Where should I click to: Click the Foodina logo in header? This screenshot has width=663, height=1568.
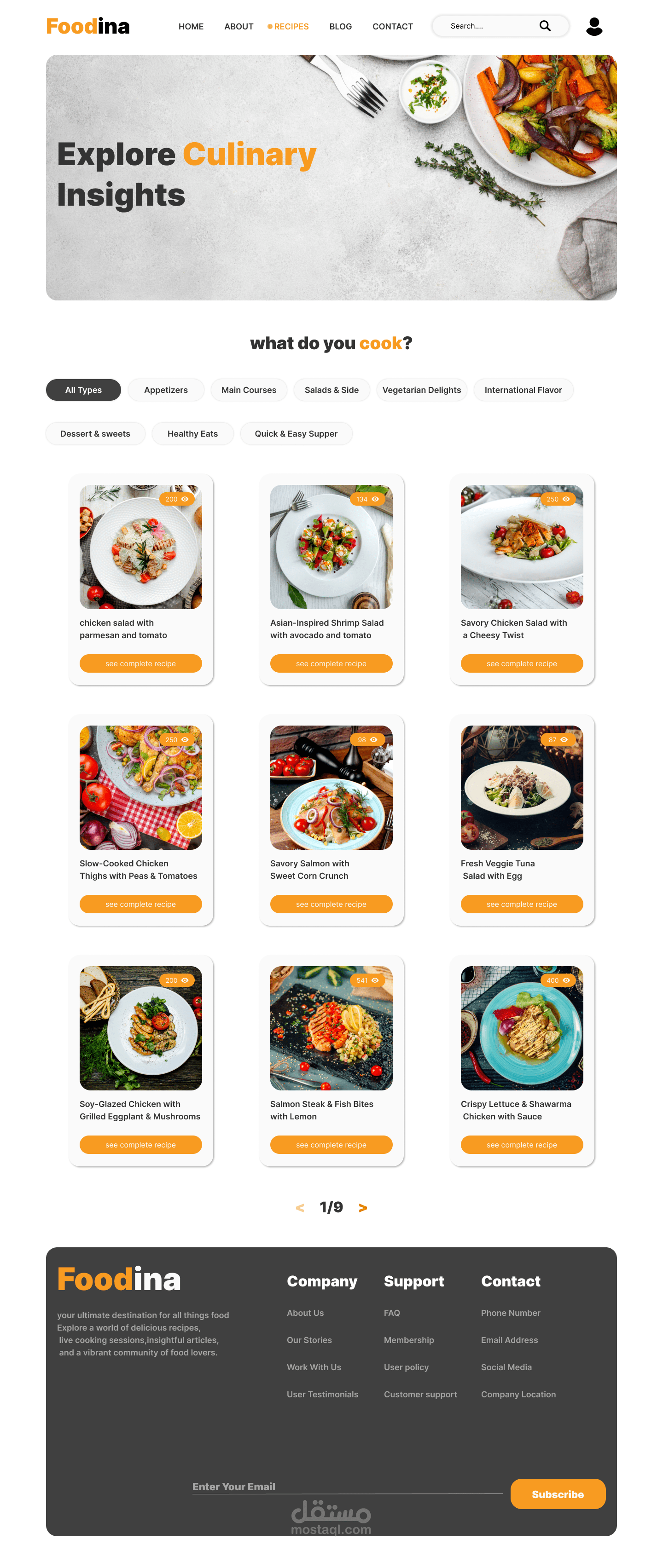(88, 26)
